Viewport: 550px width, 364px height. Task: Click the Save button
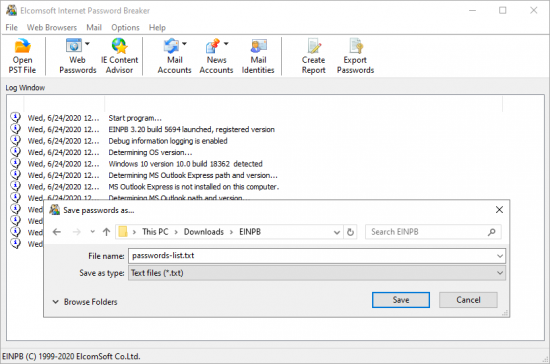click(x=401, y=300)
